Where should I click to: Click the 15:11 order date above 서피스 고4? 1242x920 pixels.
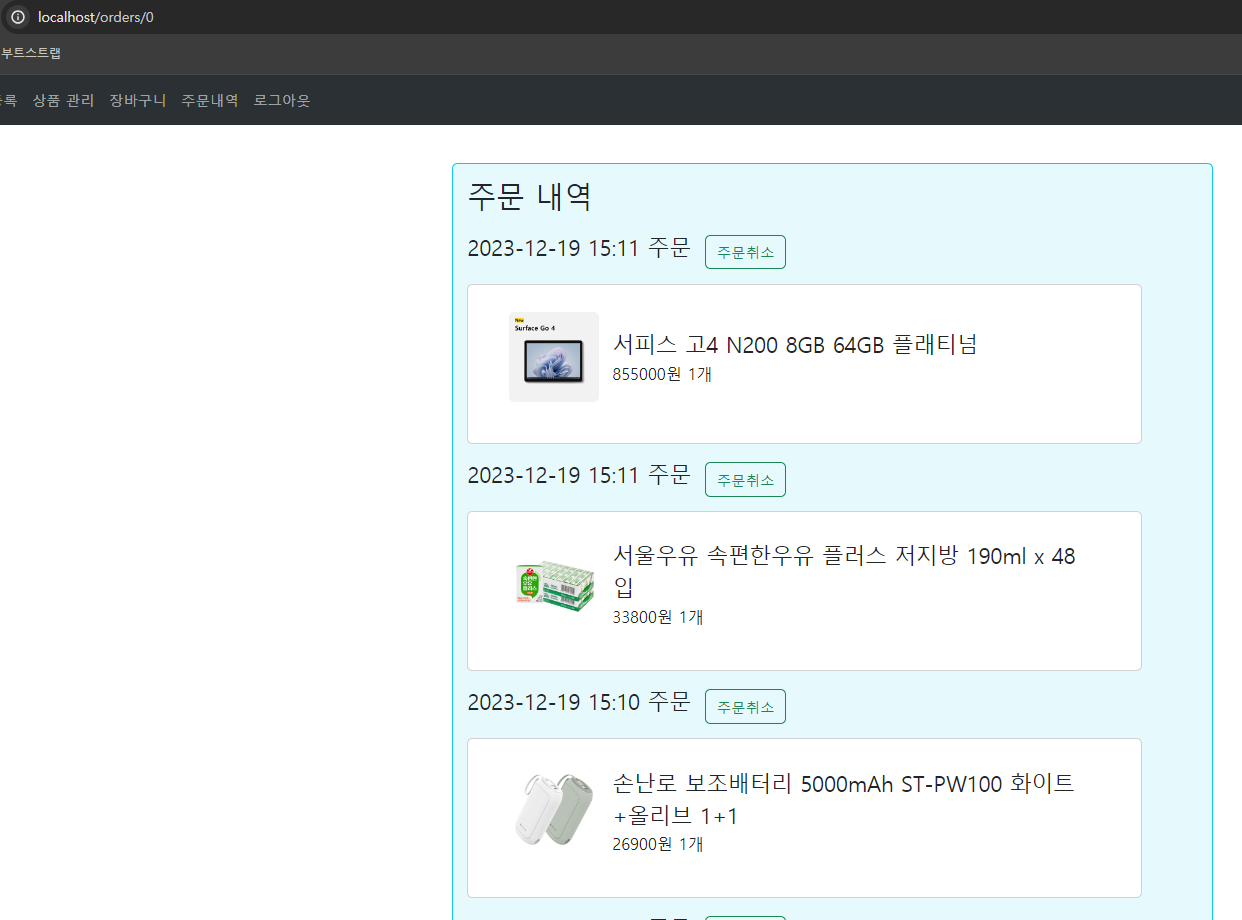(x=579, y=248)
